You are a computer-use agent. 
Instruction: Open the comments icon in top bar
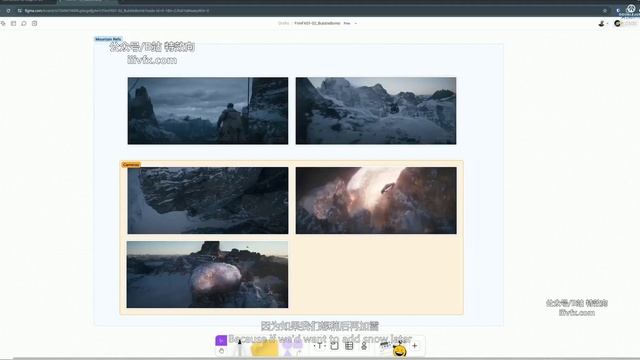(x=24, y=23)
